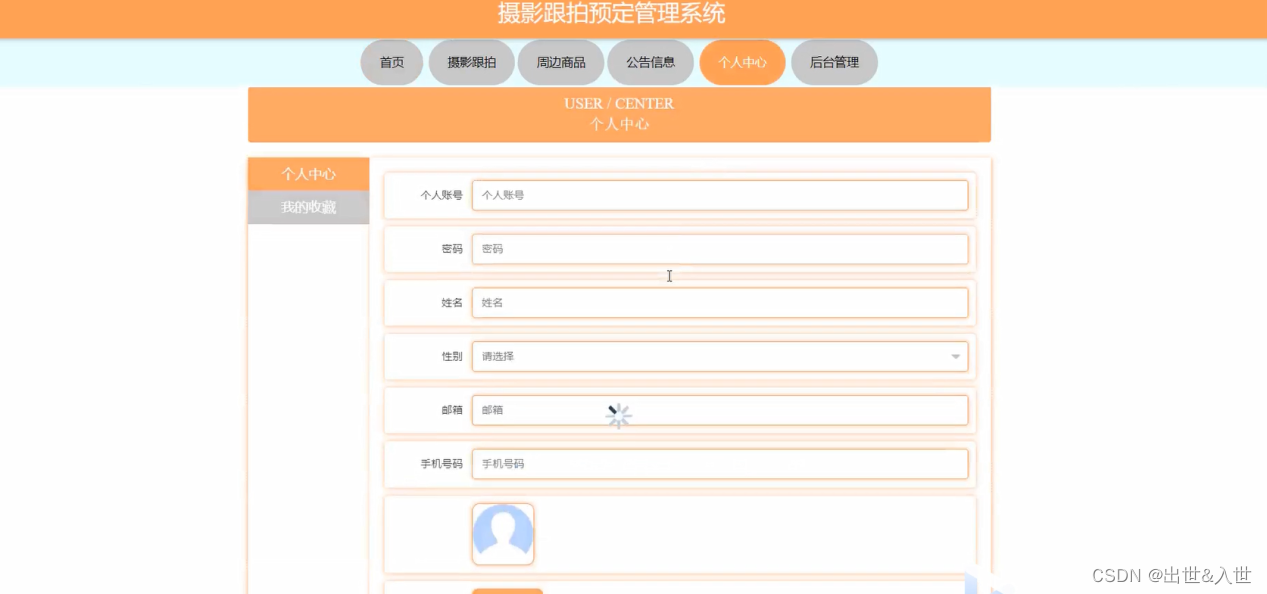Click the user avatar upload image
The width and height of the screenshot is (1267, 594).
[x=503, y=534]
